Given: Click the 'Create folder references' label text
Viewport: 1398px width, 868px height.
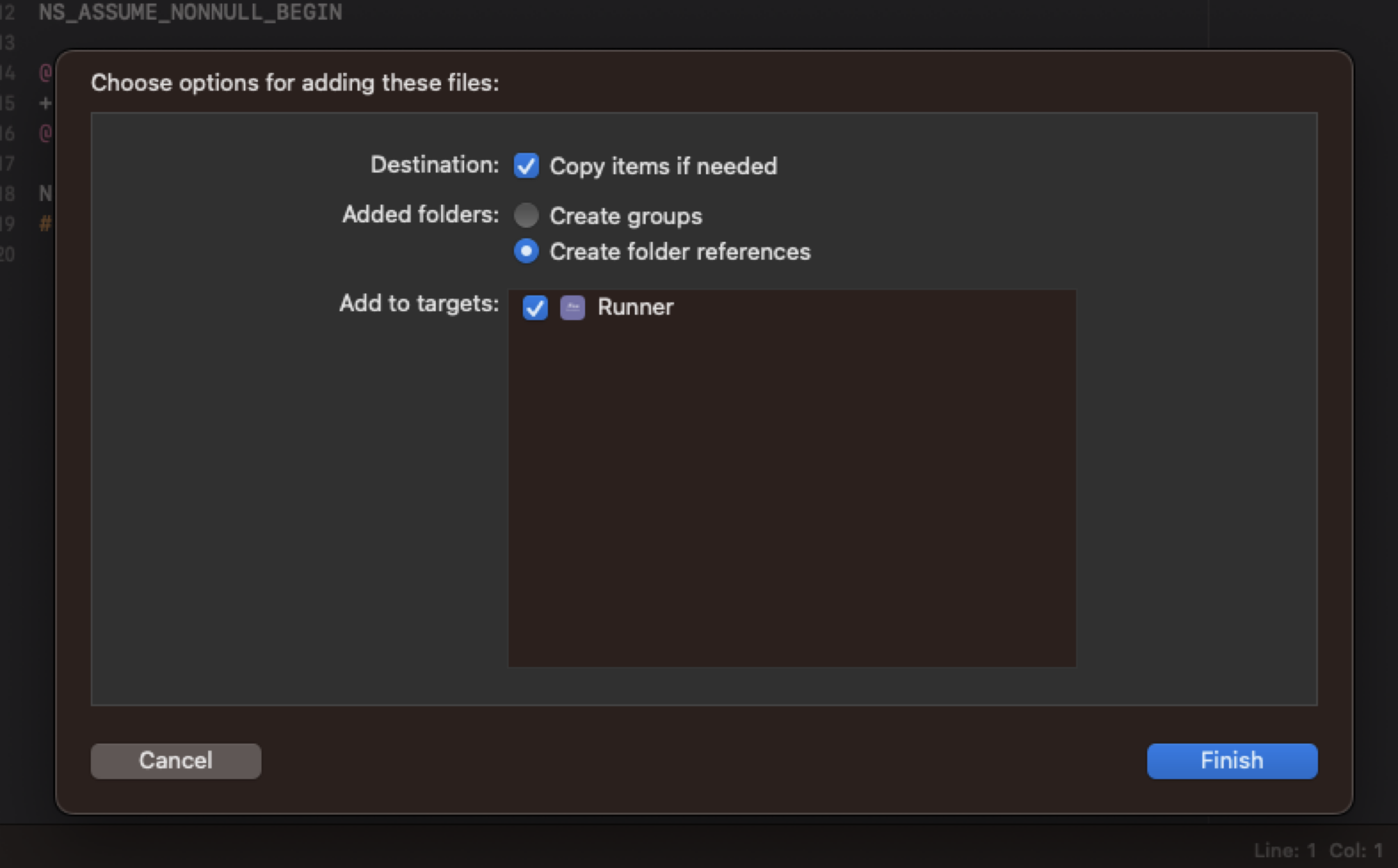Looking at the screenshot, I should click(680, 252).
